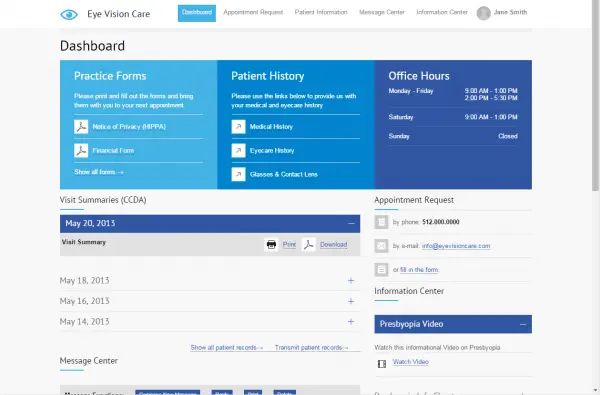Image resolution: width=600 pixels, height=395 pixels.
Task: Click the Message Center section heading
Action: click(88, 361)
